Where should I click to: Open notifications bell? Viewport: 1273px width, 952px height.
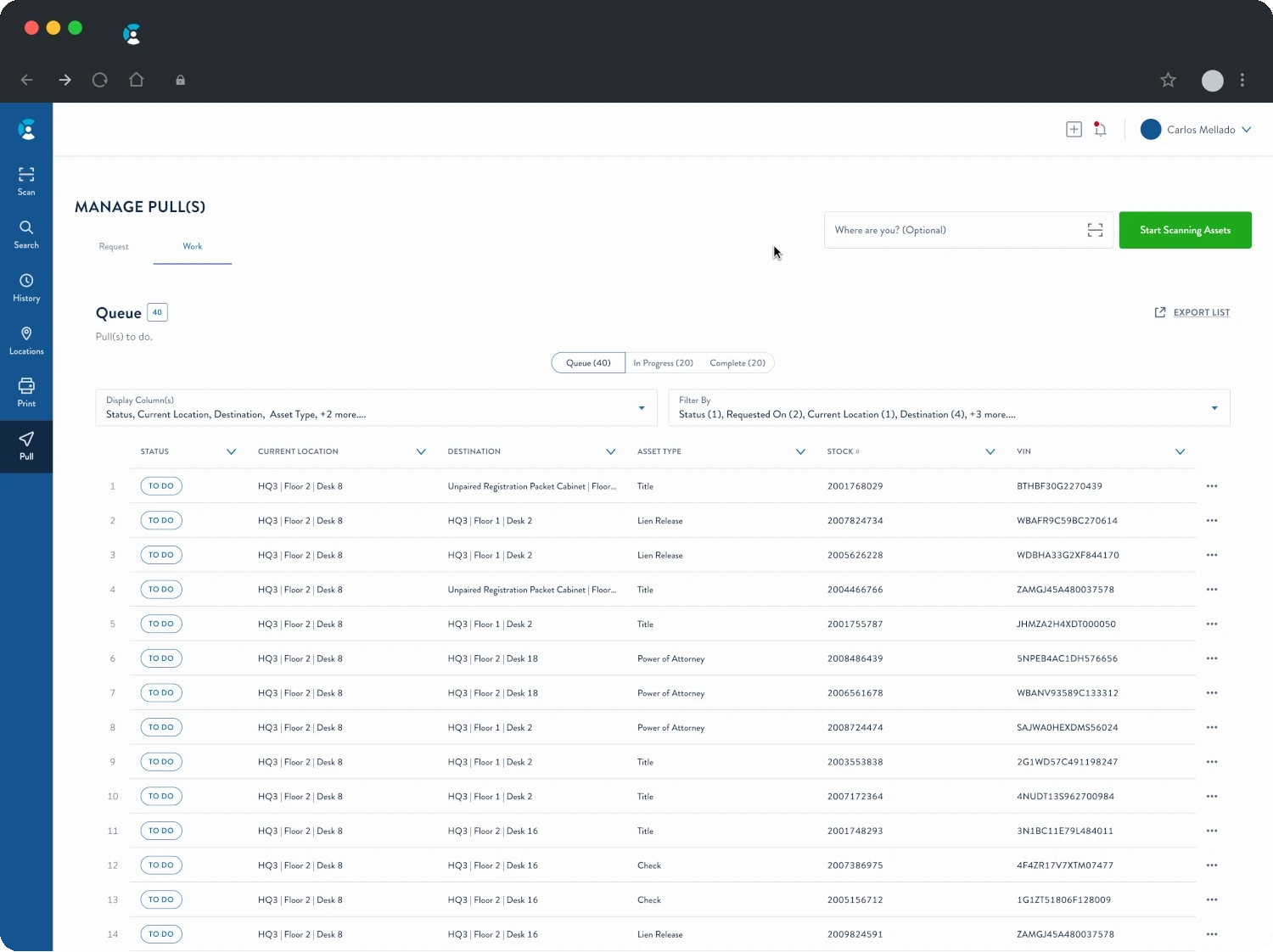(1100, 129)
